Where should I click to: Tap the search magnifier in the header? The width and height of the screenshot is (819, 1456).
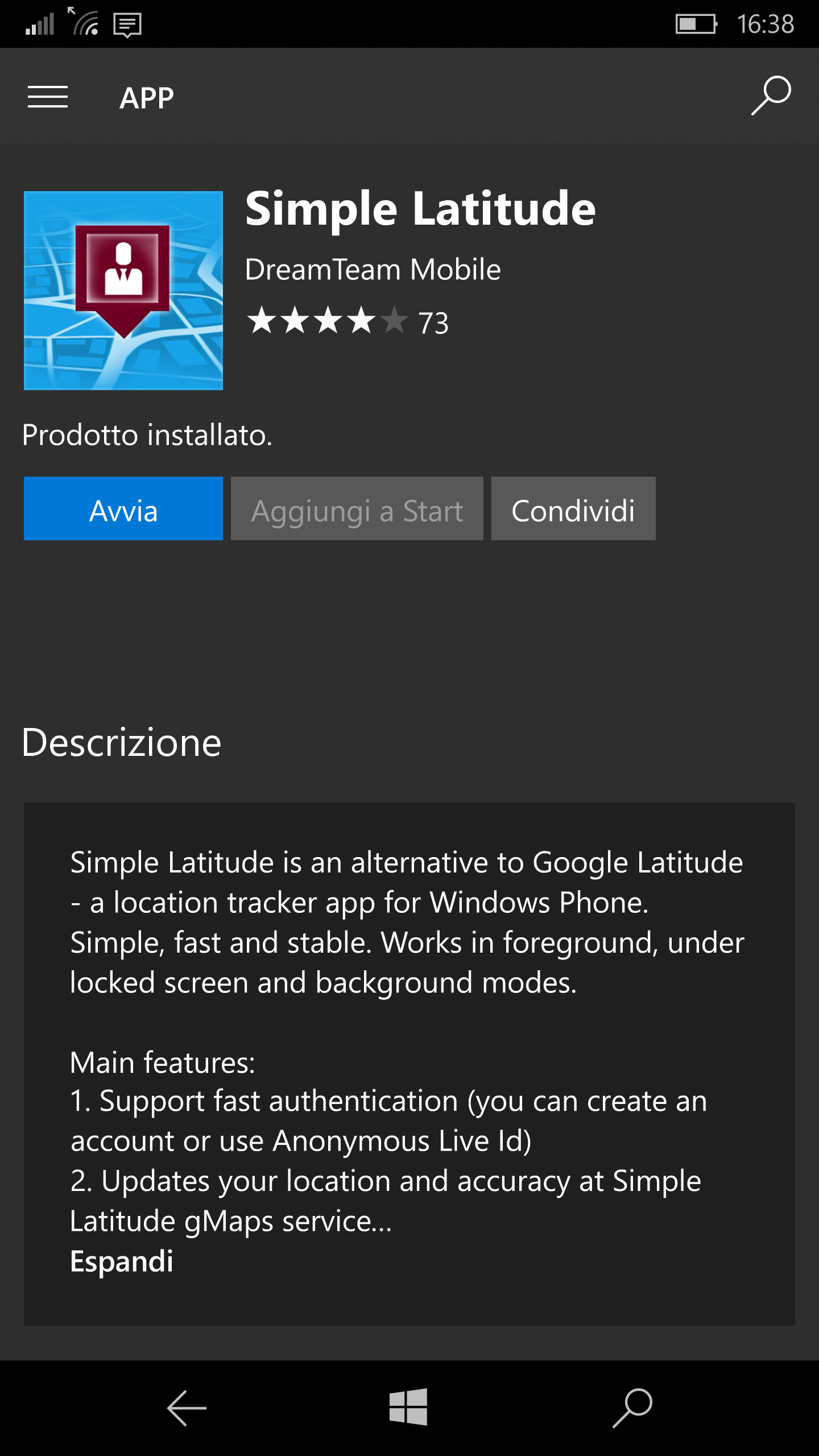pos(771,96)
